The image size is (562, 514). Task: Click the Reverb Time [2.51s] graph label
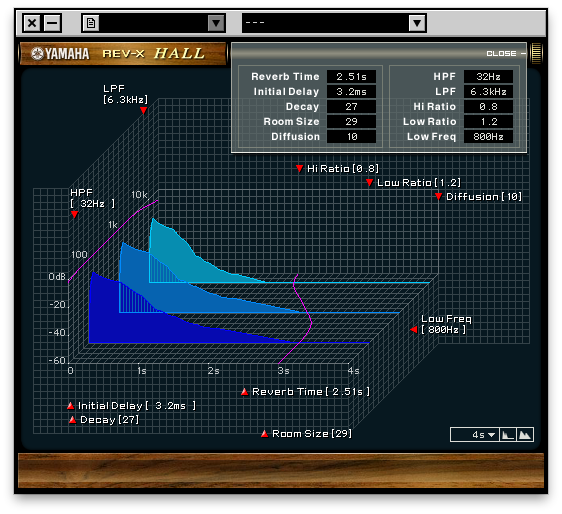click(311, 391)
